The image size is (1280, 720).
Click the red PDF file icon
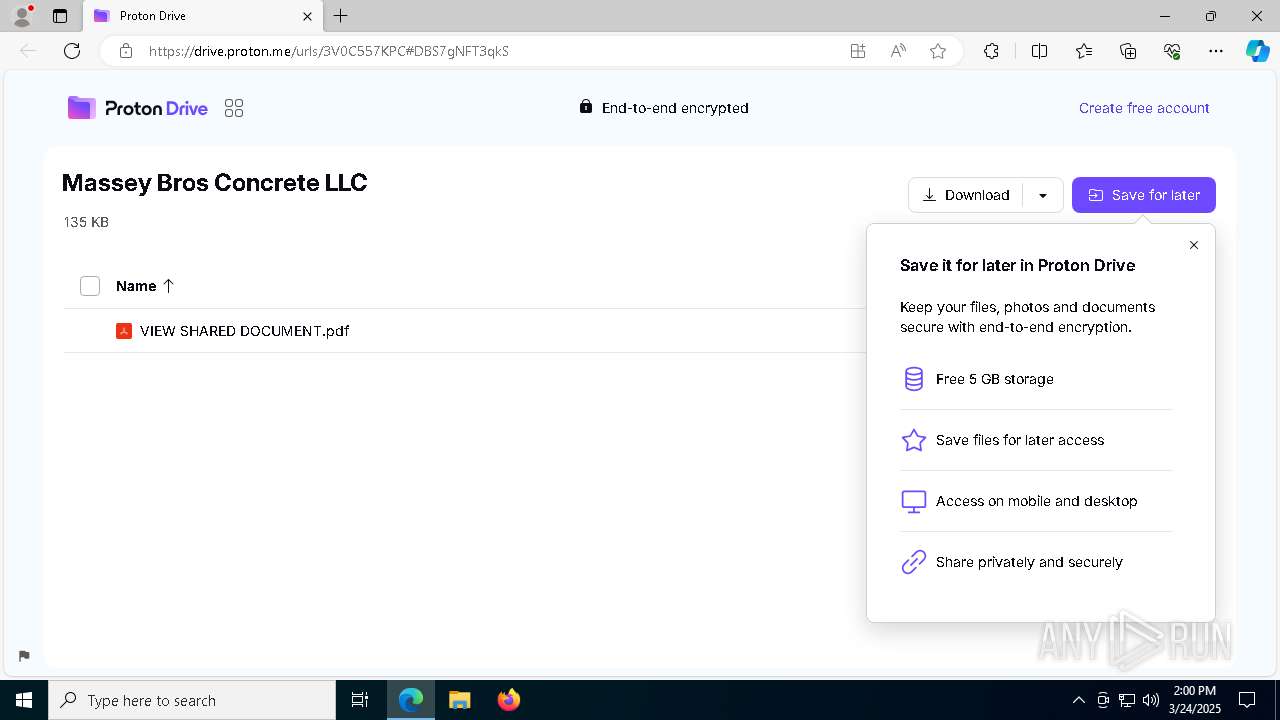click(124, 331)
